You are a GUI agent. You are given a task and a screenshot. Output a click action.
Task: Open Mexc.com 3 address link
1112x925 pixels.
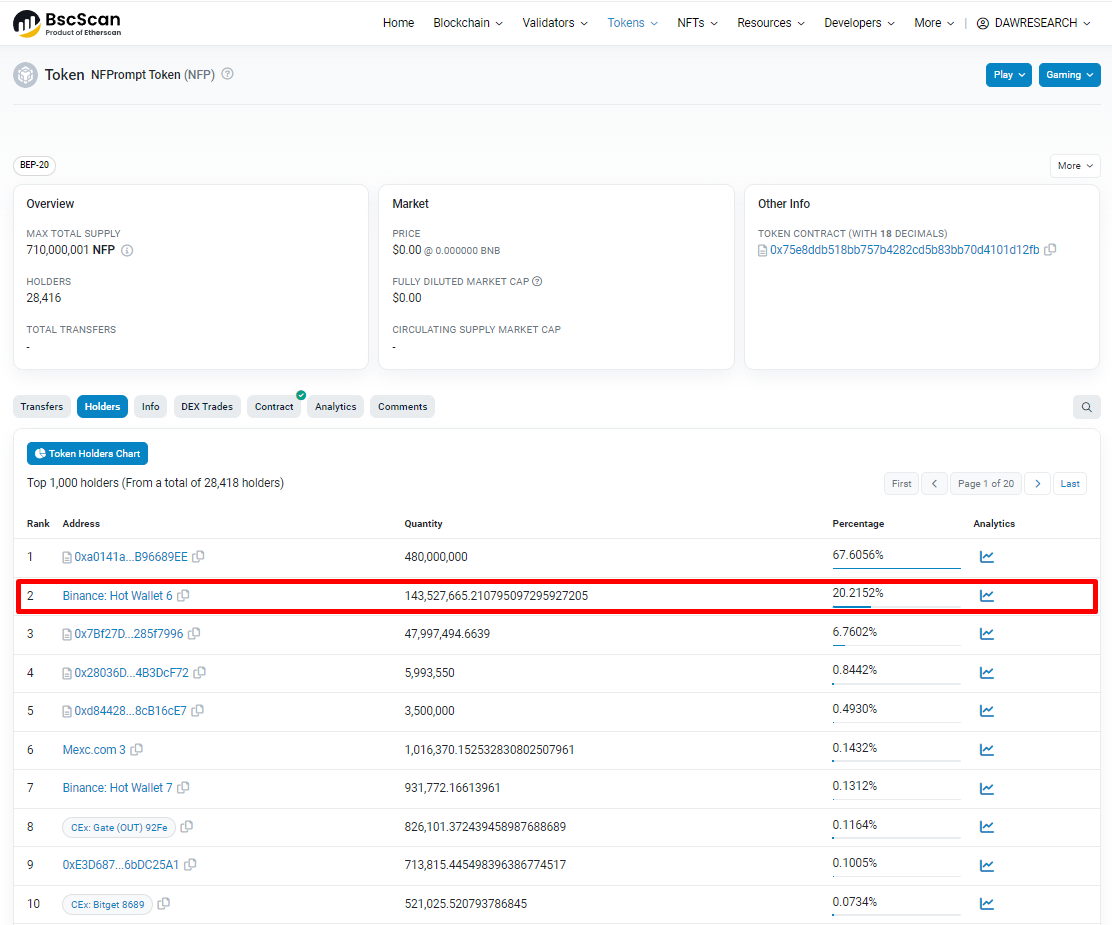94,750
